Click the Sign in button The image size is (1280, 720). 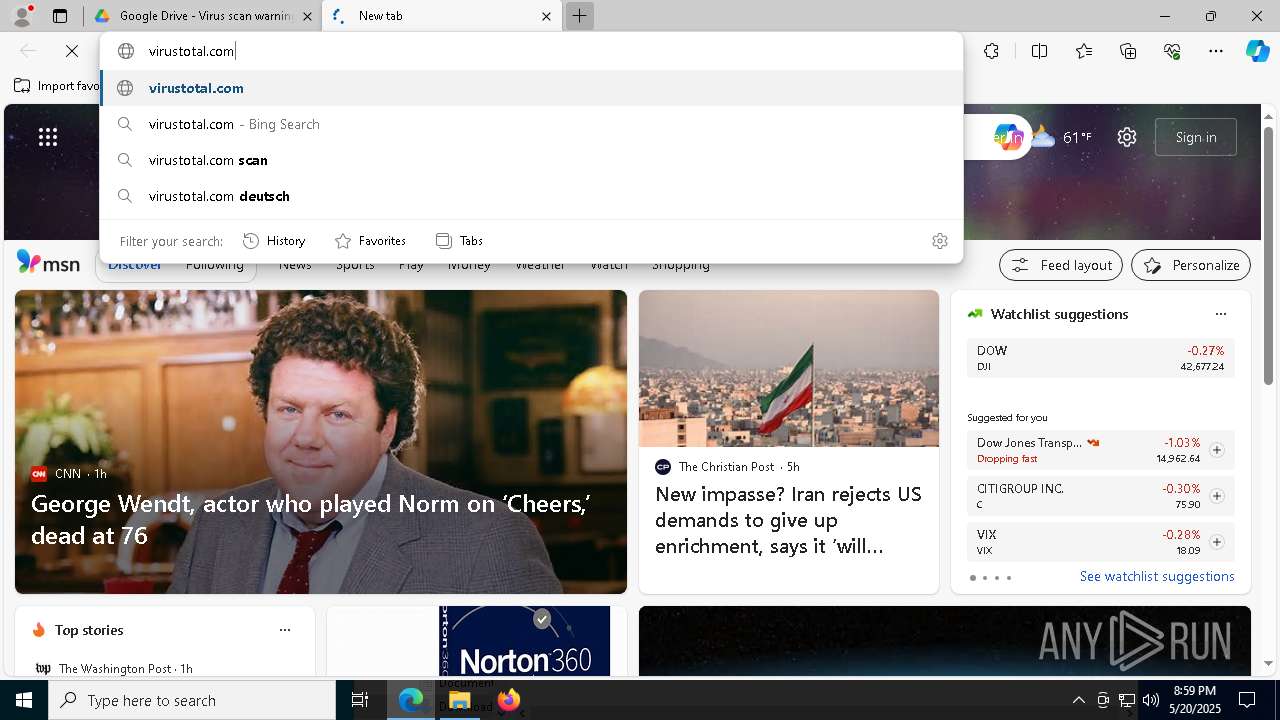click(x=1196, y=137)
